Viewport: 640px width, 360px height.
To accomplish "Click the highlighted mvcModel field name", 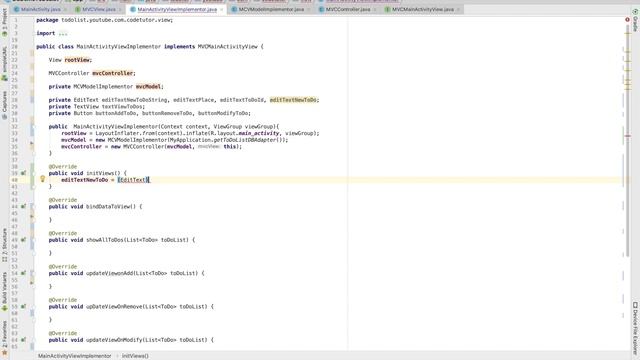I will click(148, 87).
